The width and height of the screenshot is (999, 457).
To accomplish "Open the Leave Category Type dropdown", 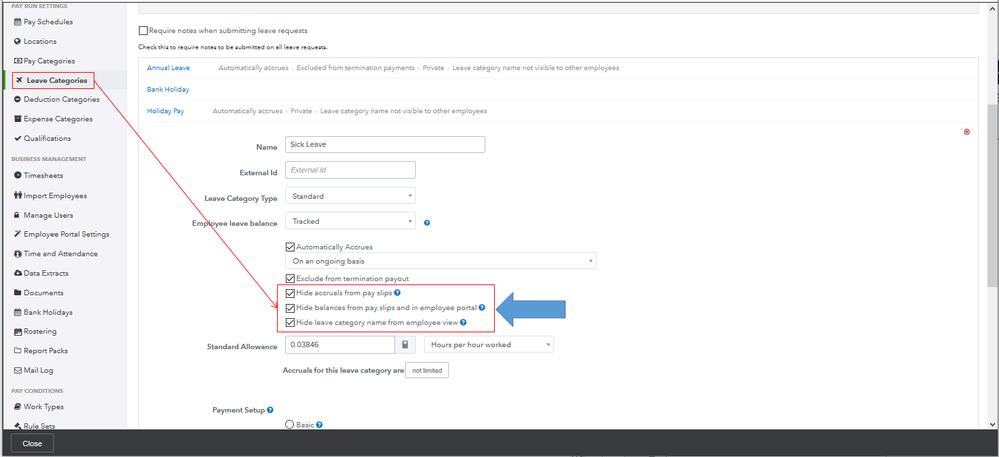I will pyautogui.click(x=350, y=196).
